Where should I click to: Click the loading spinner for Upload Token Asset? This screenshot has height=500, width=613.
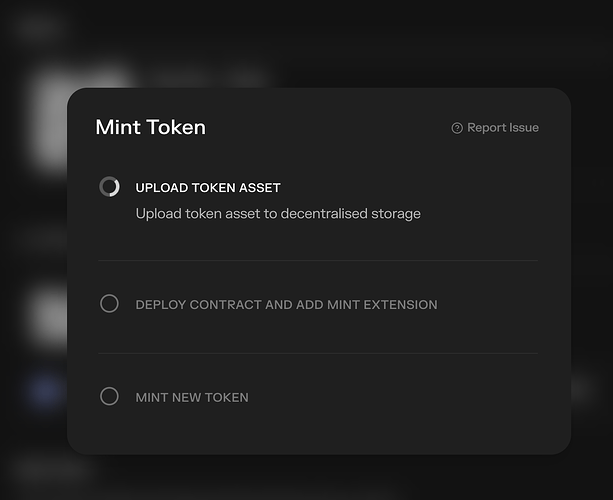coord(109,187)
